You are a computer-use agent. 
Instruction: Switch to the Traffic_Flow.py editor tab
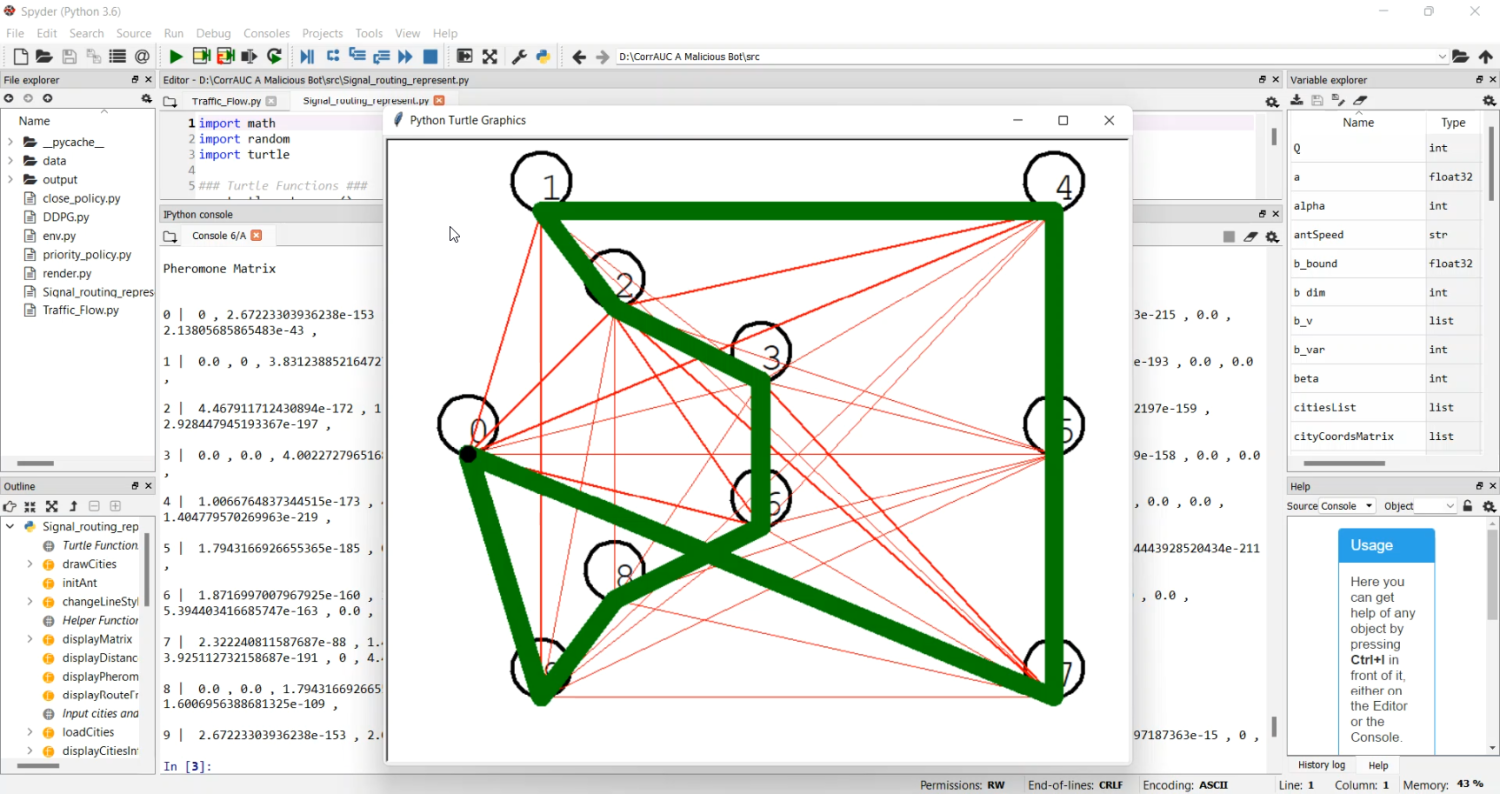pos(226,101)
